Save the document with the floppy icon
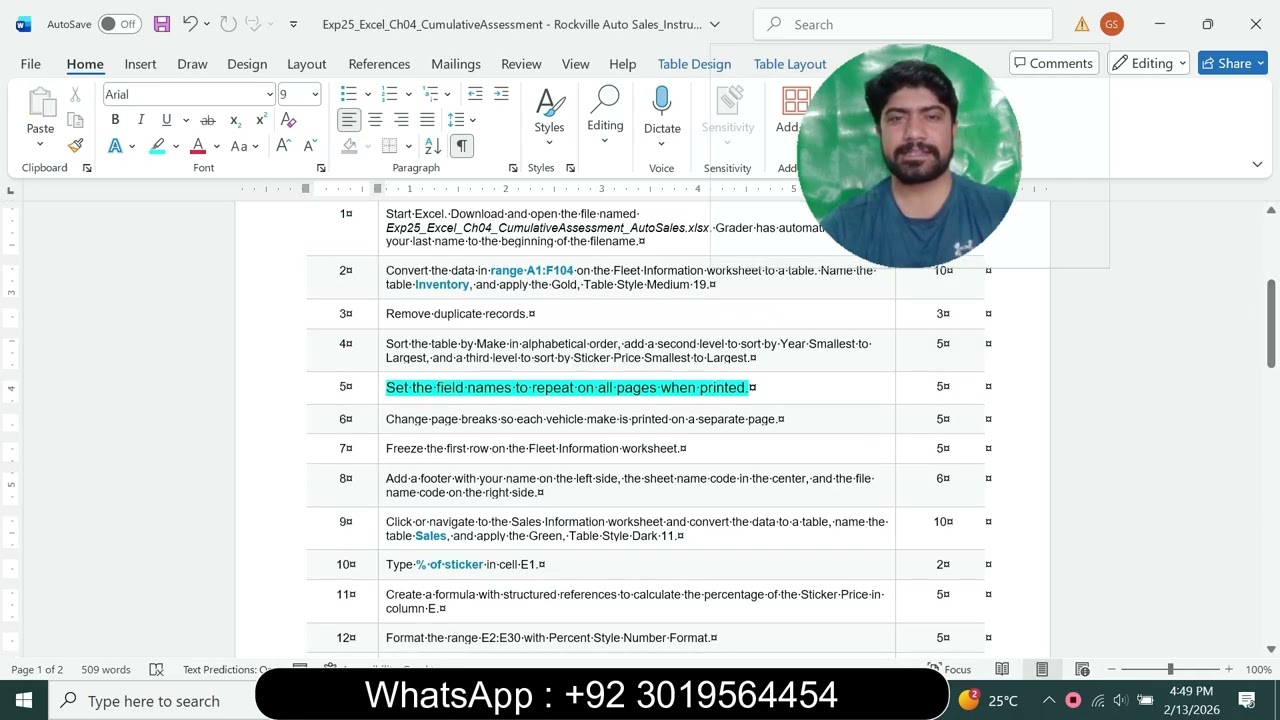Viewport: 1280px width, 720px height. coord(161,24)
